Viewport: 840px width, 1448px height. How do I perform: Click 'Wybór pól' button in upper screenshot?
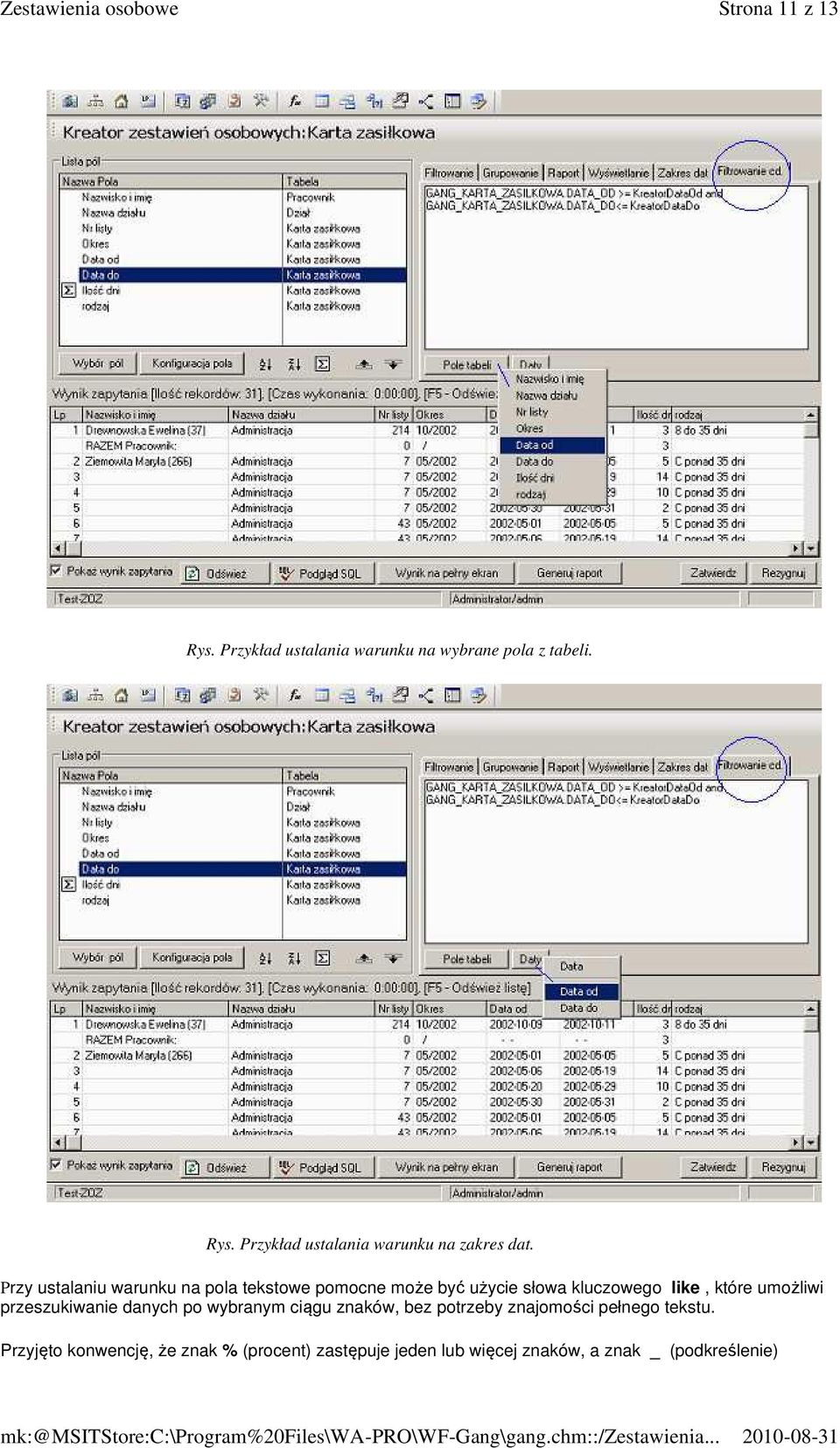pyautogui.click(x=98, y=363)
